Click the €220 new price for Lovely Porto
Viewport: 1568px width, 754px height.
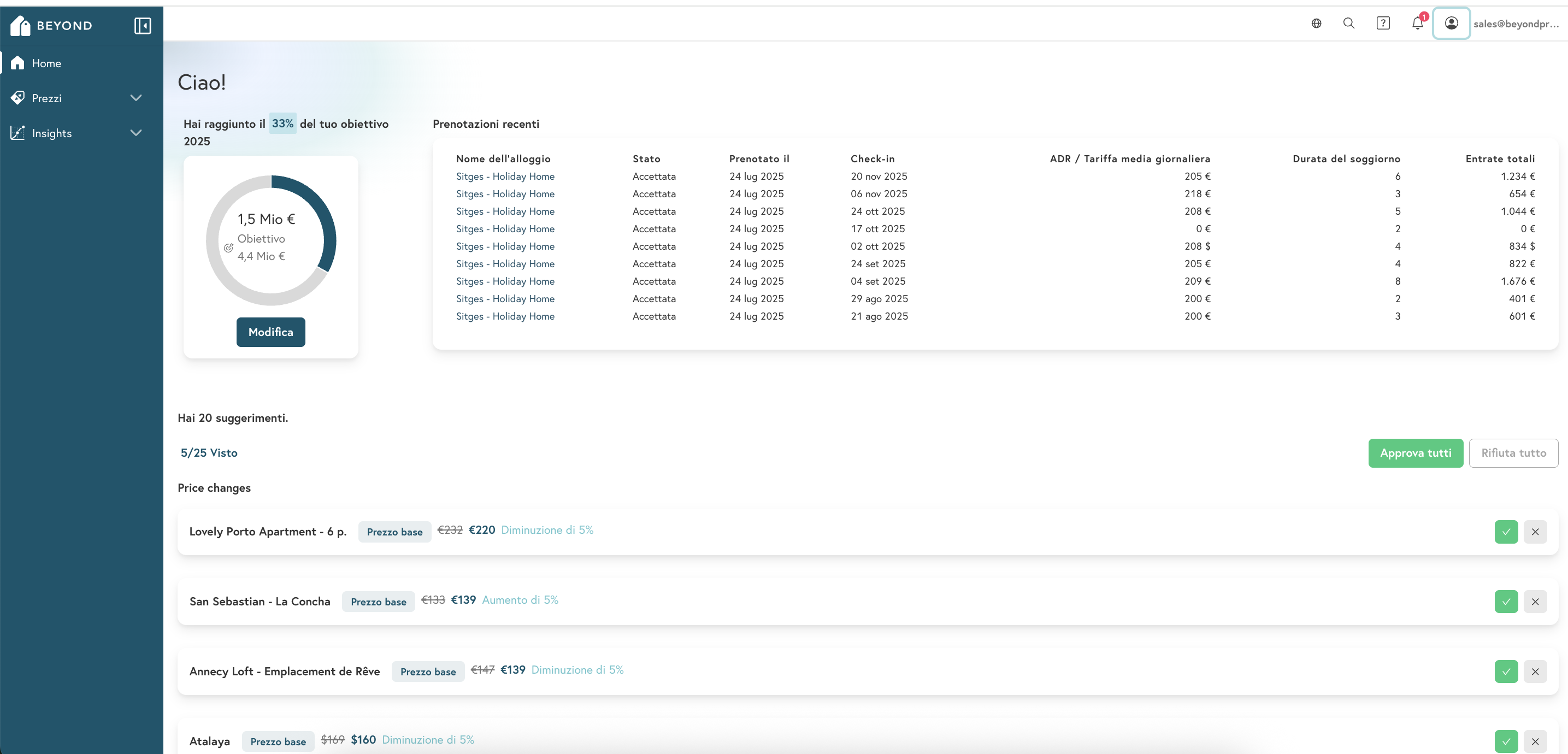(x=481, y=530)
